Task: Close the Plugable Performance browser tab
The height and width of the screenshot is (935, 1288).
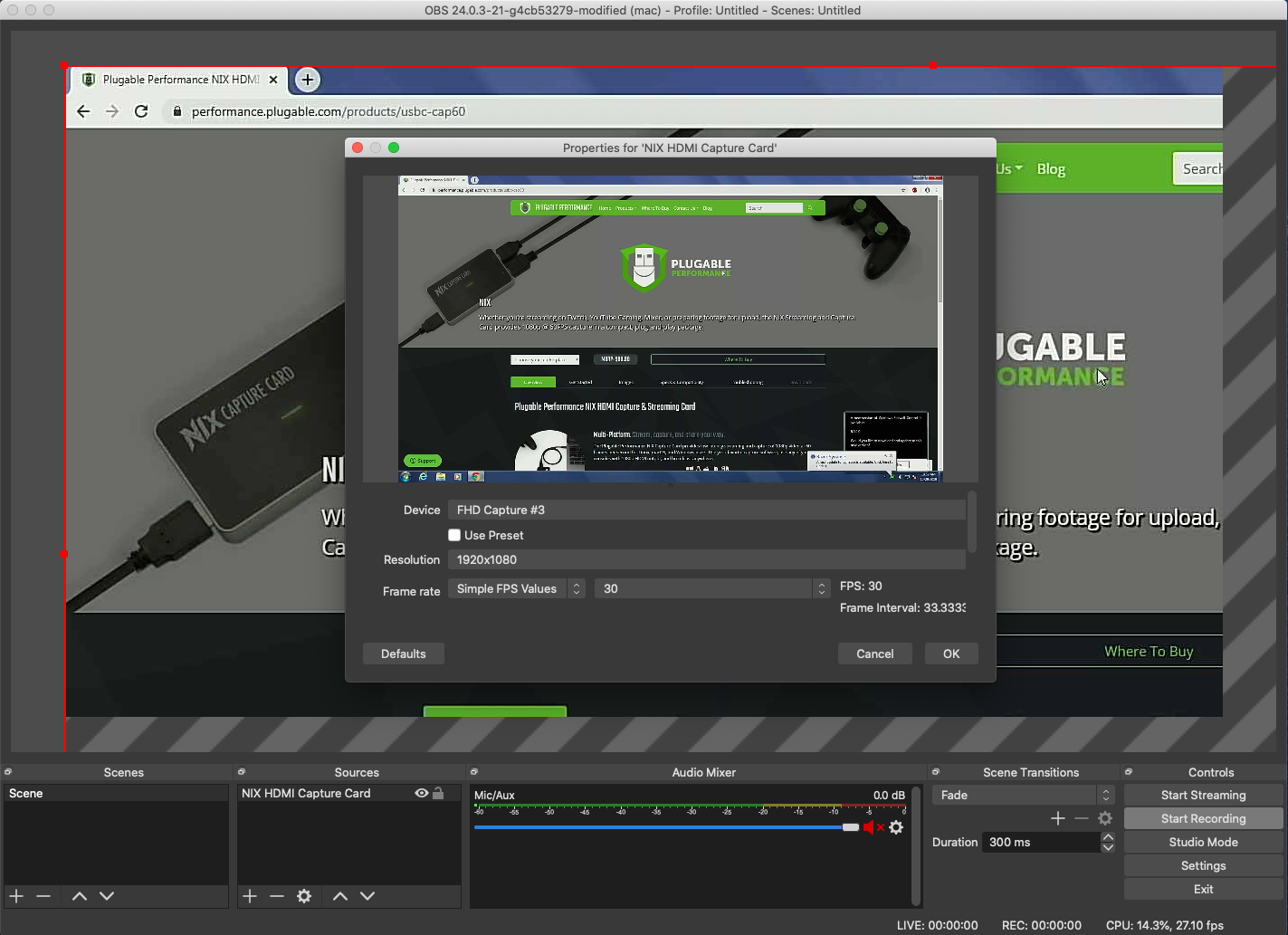Action: 273,80
